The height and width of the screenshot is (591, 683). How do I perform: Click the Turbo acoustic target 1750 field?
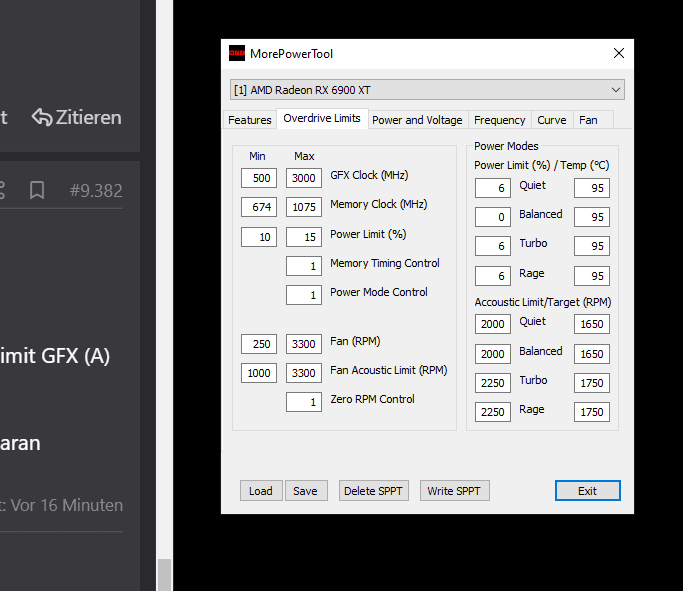[x=592, y=383]
